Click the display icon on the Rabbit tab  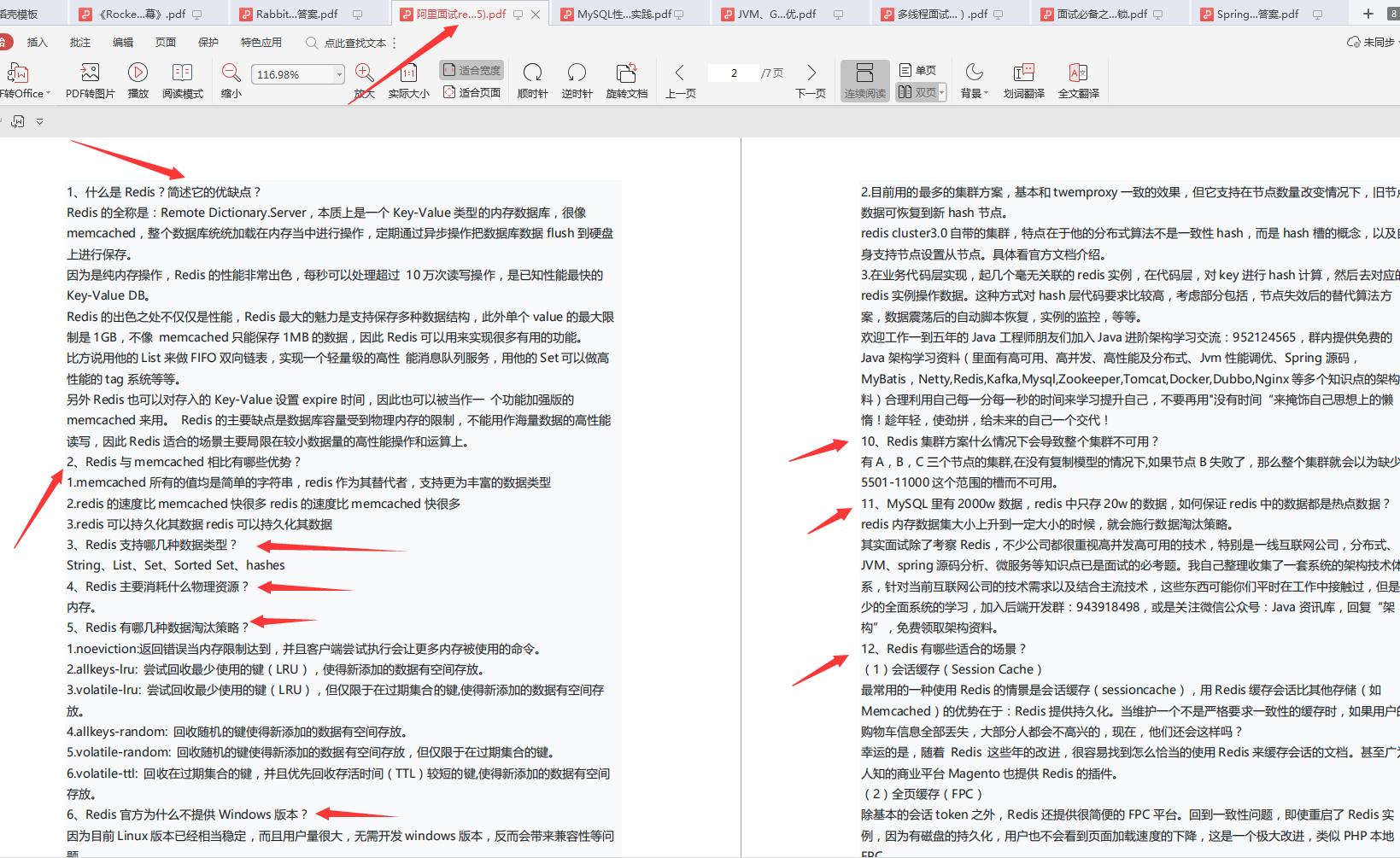click(357, 15)
